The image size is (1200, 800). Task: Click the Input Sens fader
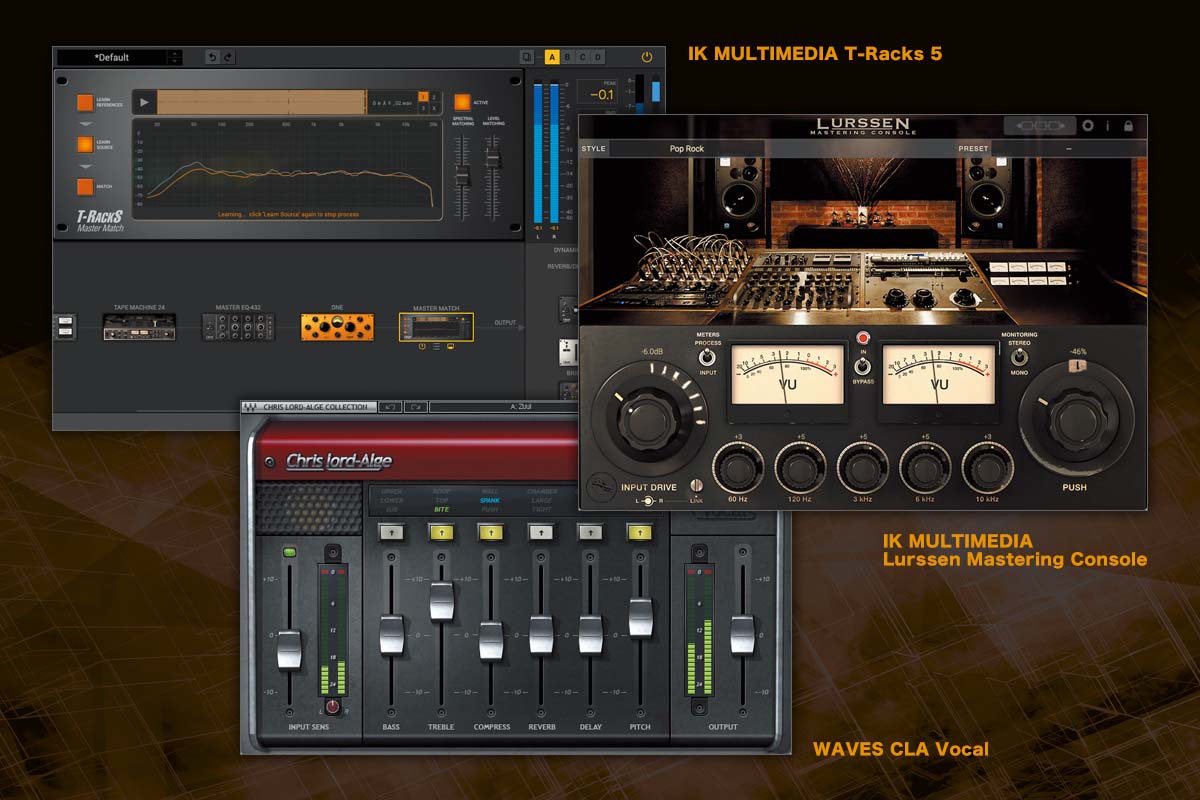coord(289,650)
